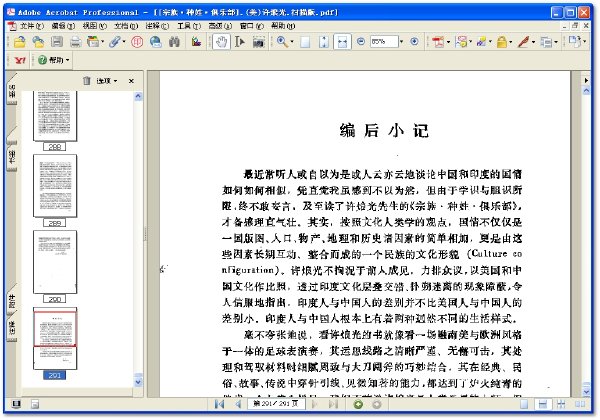600x420 pixels.
Task: Open the 工具 menu
Action: (x=189, y=26)
